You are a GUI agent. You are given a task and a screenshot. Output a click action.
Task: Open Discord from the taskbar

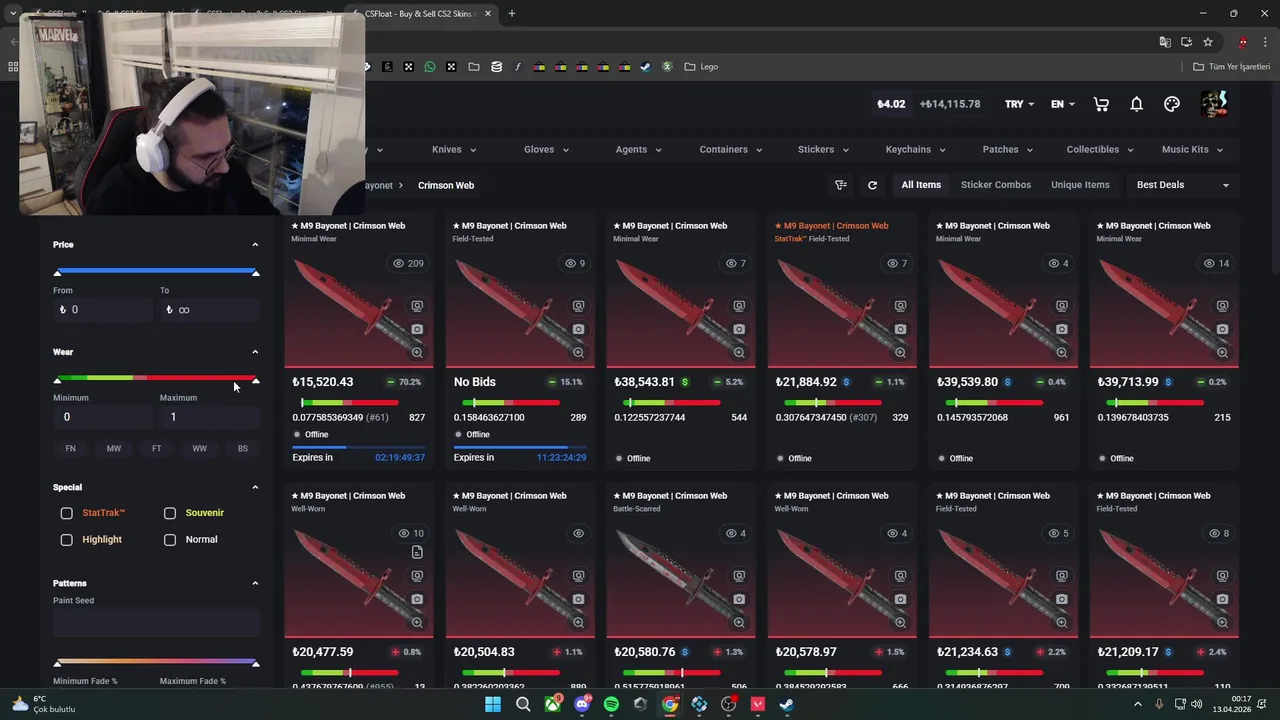point(582,704)
